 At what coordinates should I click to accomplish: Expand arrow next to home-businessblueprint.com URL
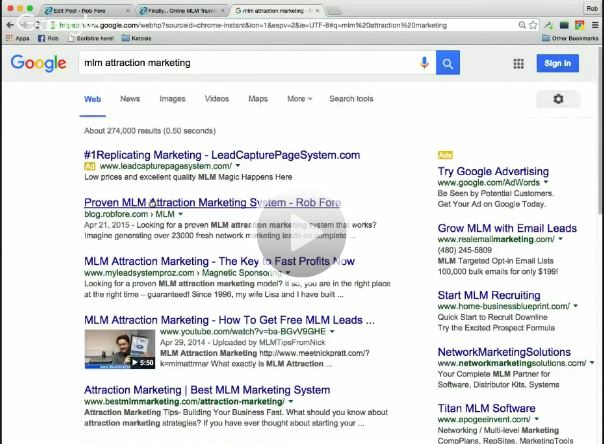575,306
